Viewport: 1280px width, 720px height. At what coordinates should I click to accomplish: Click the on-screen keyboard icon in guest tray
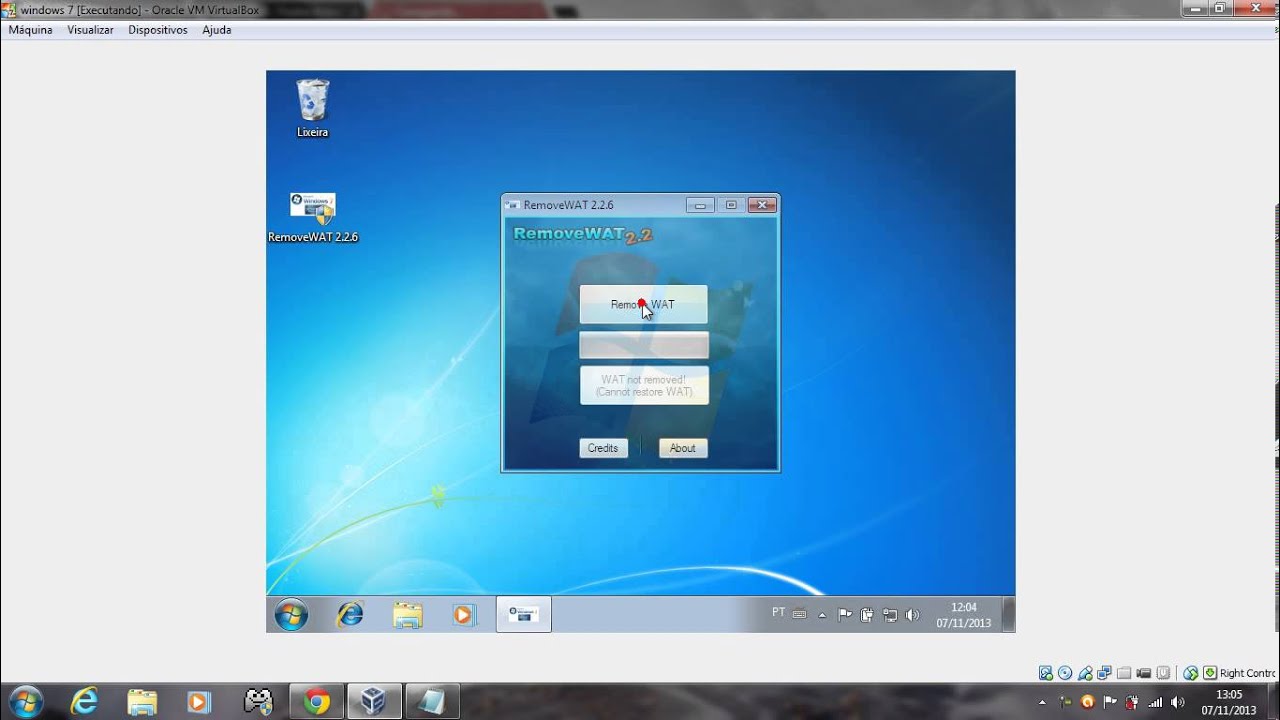point(799,614)
